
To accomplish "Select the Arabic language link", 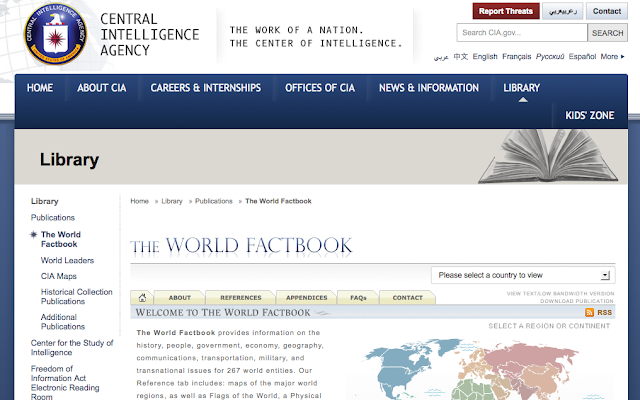I will tap(441, 57).
